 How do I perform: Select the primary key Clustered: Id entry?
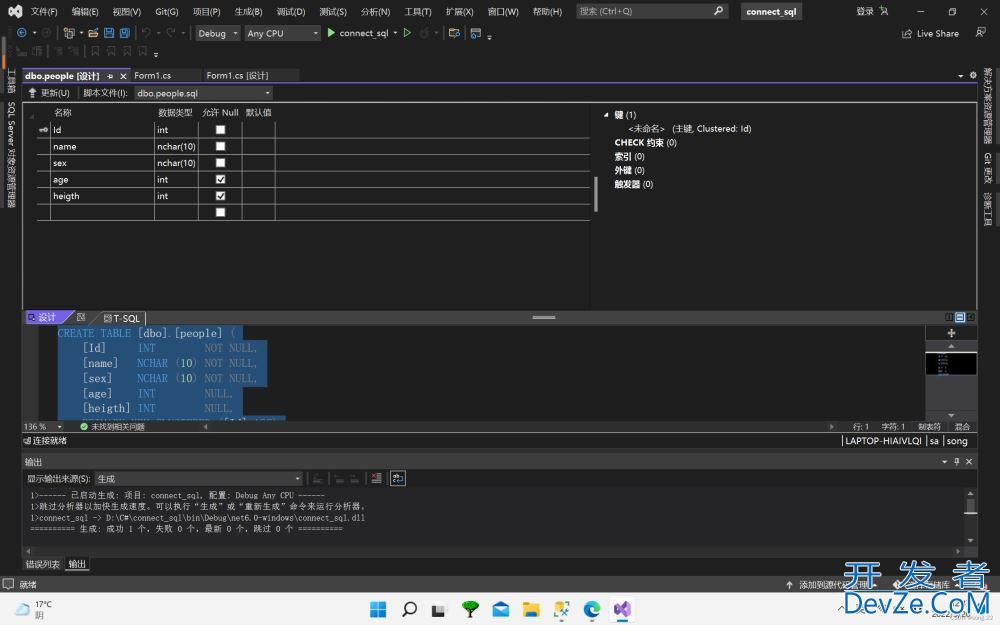pyautogui.click(x=689, y=129)
